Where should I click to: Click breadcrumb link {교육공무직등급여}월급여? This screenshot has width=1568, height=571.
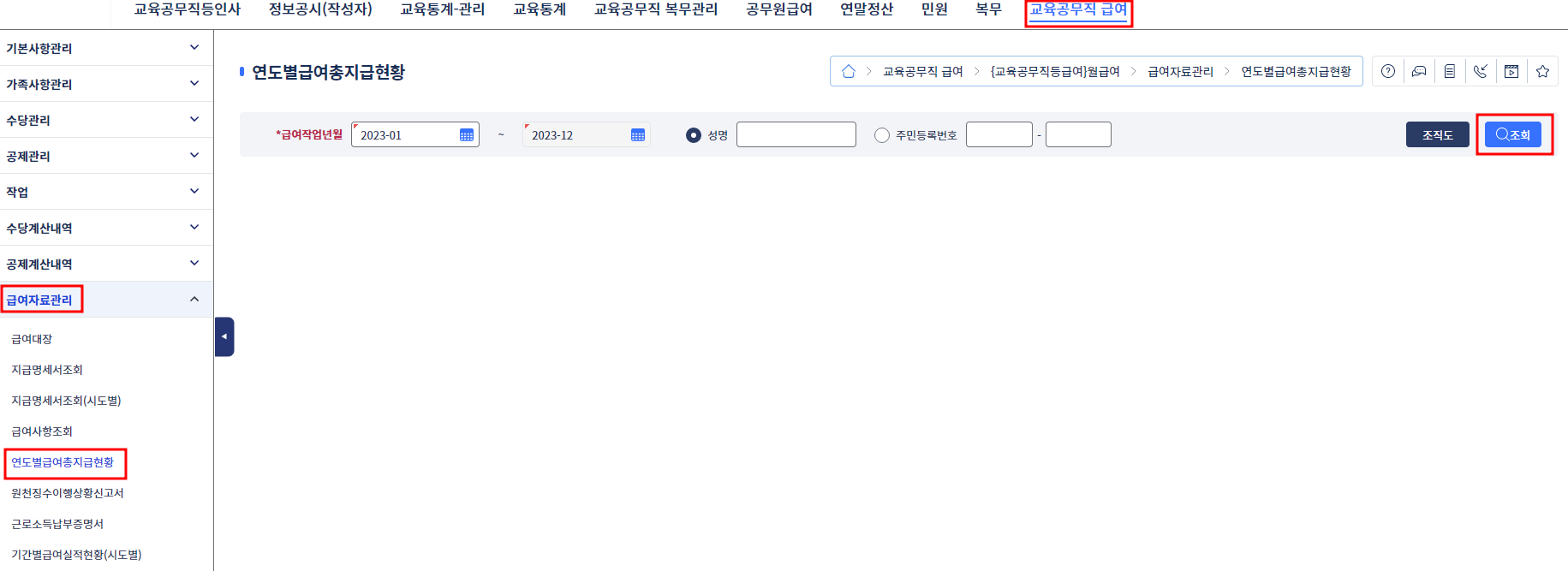[x=1055, y=71]
